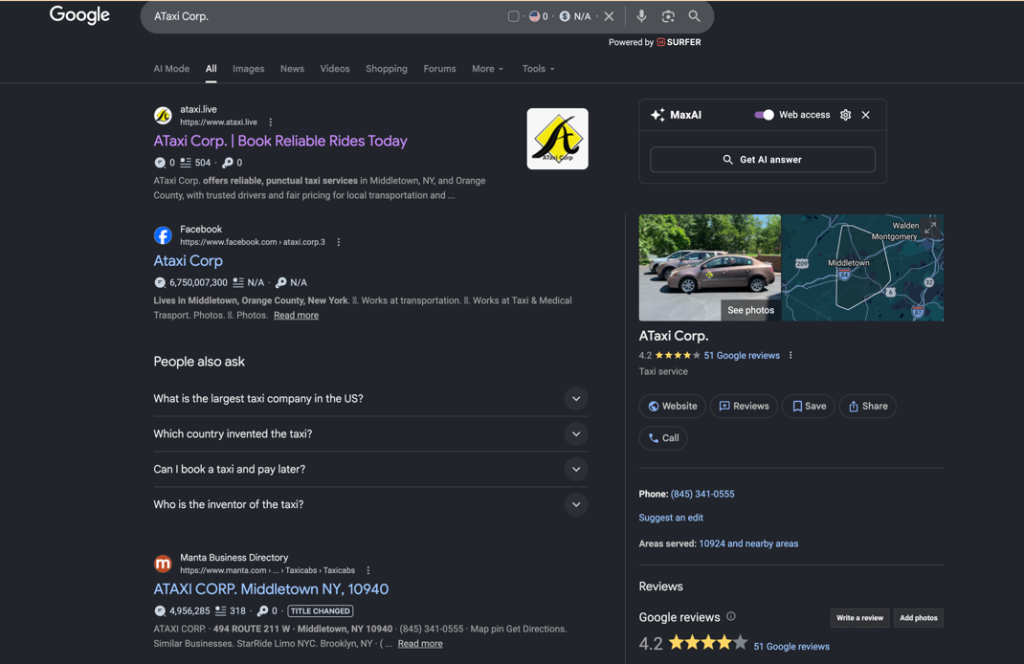Image resolution: width=1024 pixels, height=664 pixels.
Task: Select the Images tab
Action: pyautogui.click(x=248, y=69)
